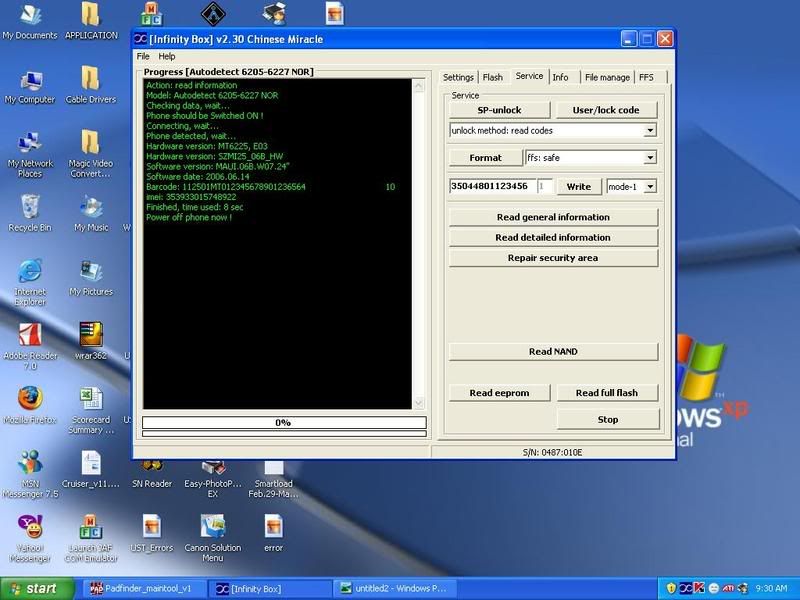The width and height of the screenshot is (800, 600).
Task: Click the Stop button
Action: pyautogui.click(x=608, y=419)
